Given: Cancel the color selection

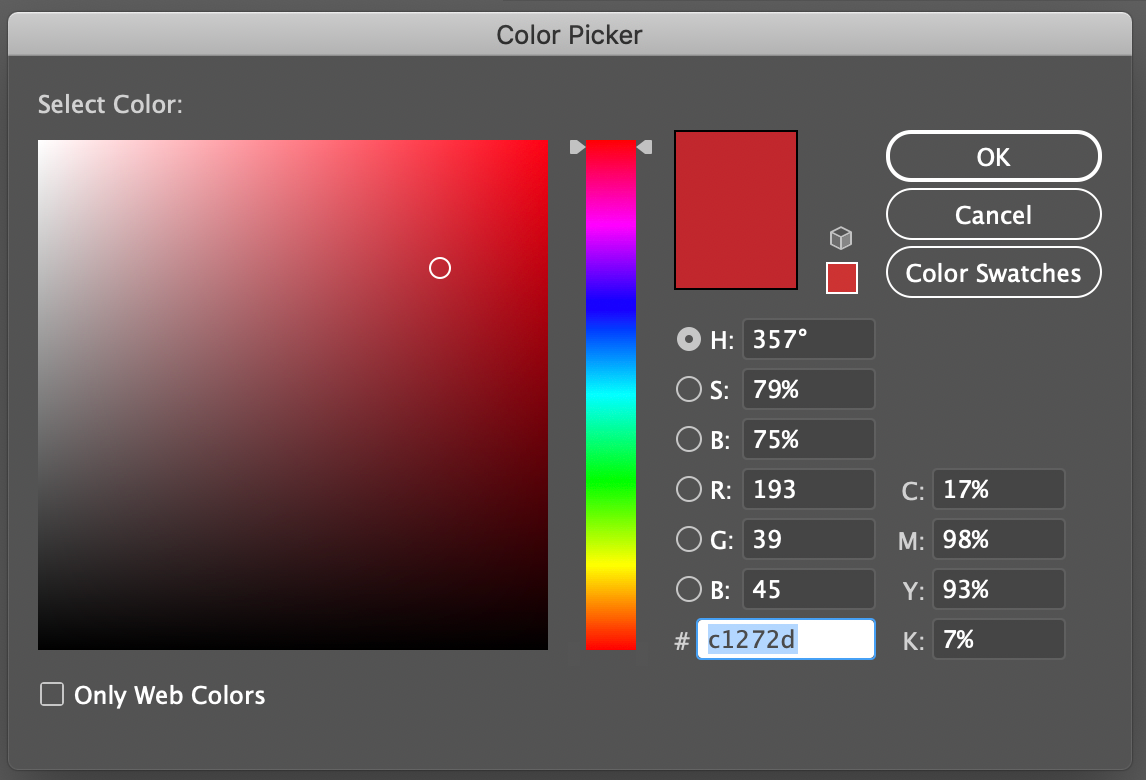Looking at the screenshot, I should [993, 214].
